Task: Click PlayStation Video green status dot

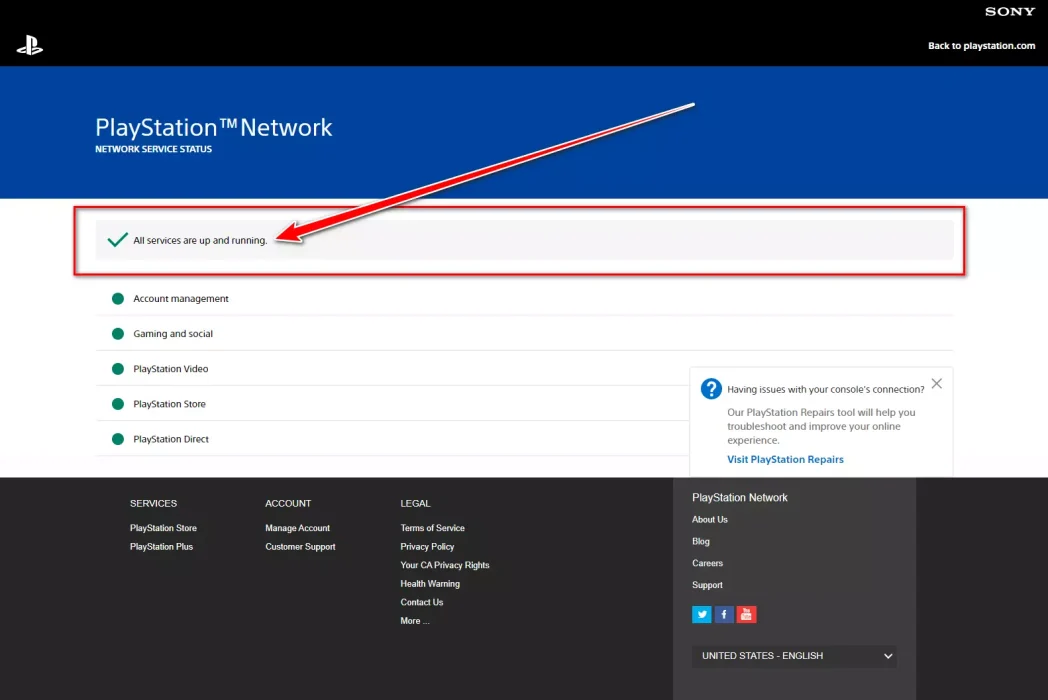Action: pyautogui.click(x=118, y=369)
